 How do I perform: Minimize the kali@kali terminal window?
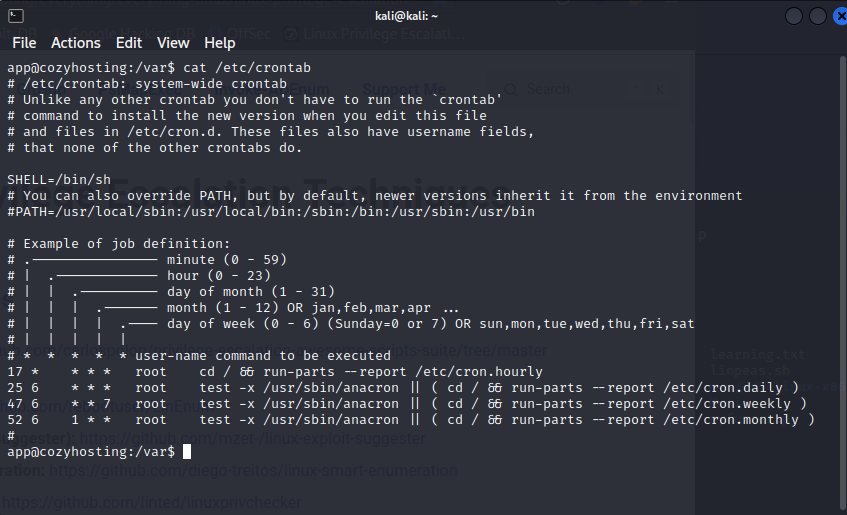point(793,16)
